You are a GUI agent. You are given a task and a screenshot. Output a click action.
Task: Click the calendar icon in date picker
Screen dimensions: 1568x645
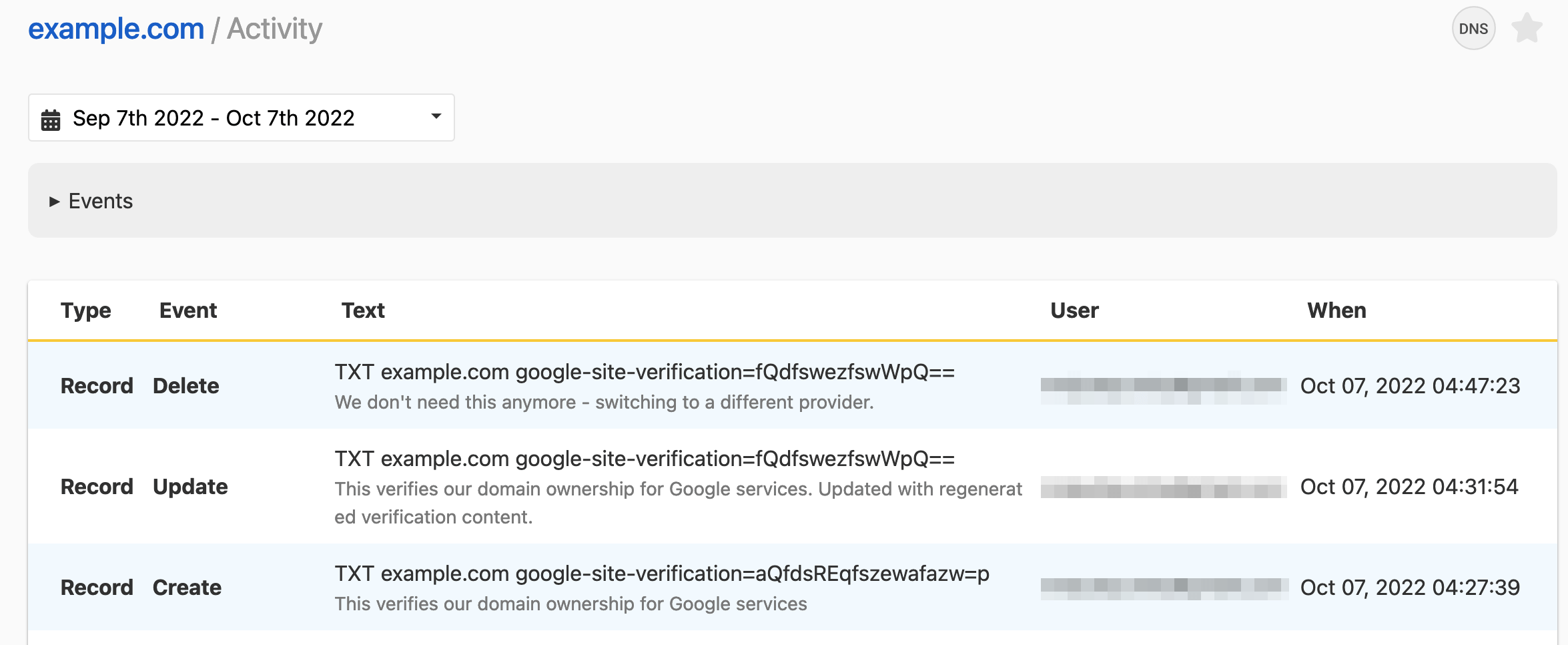tap(51, 120)
